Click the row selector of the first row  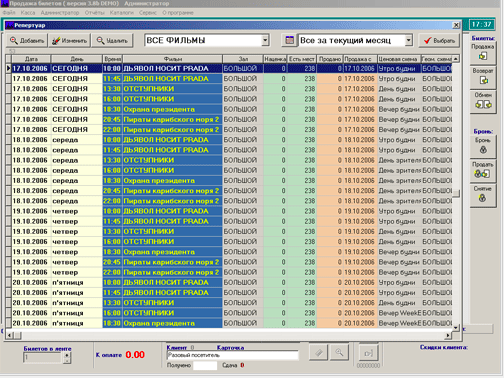(x=9, y=69)
